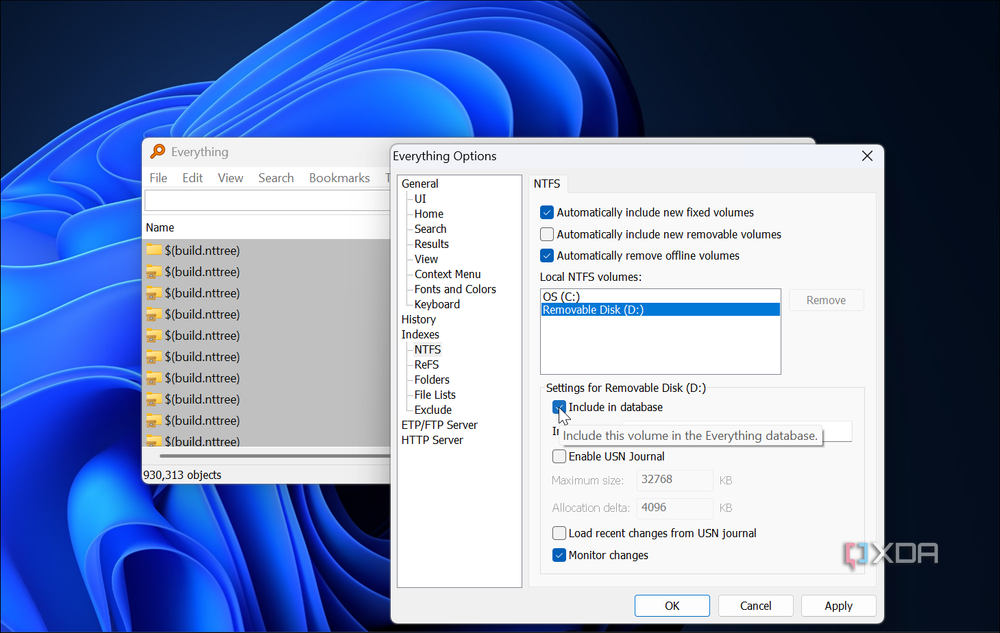Open the ReFS index settings
Viewport: 1000px width, 633px height.
426,365
